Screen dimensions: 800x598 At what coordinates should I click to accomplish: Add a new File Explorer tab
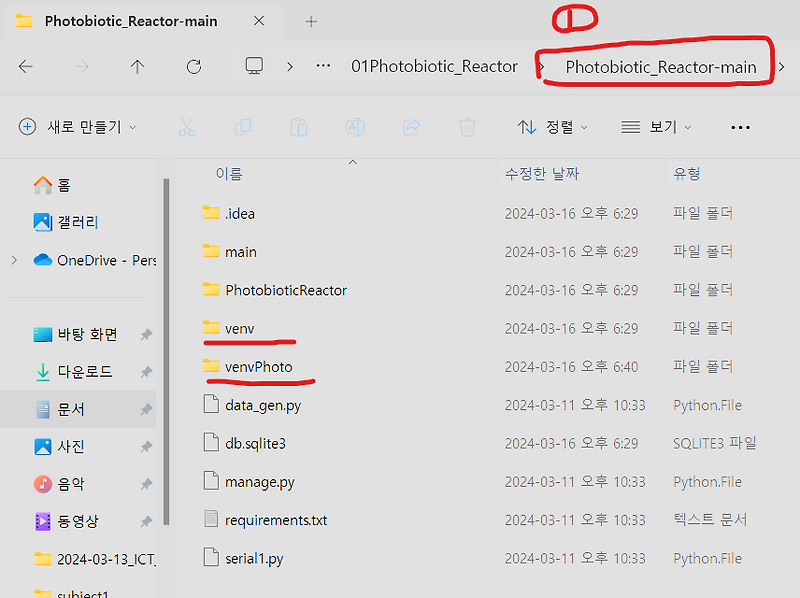[x=311, y=21]
